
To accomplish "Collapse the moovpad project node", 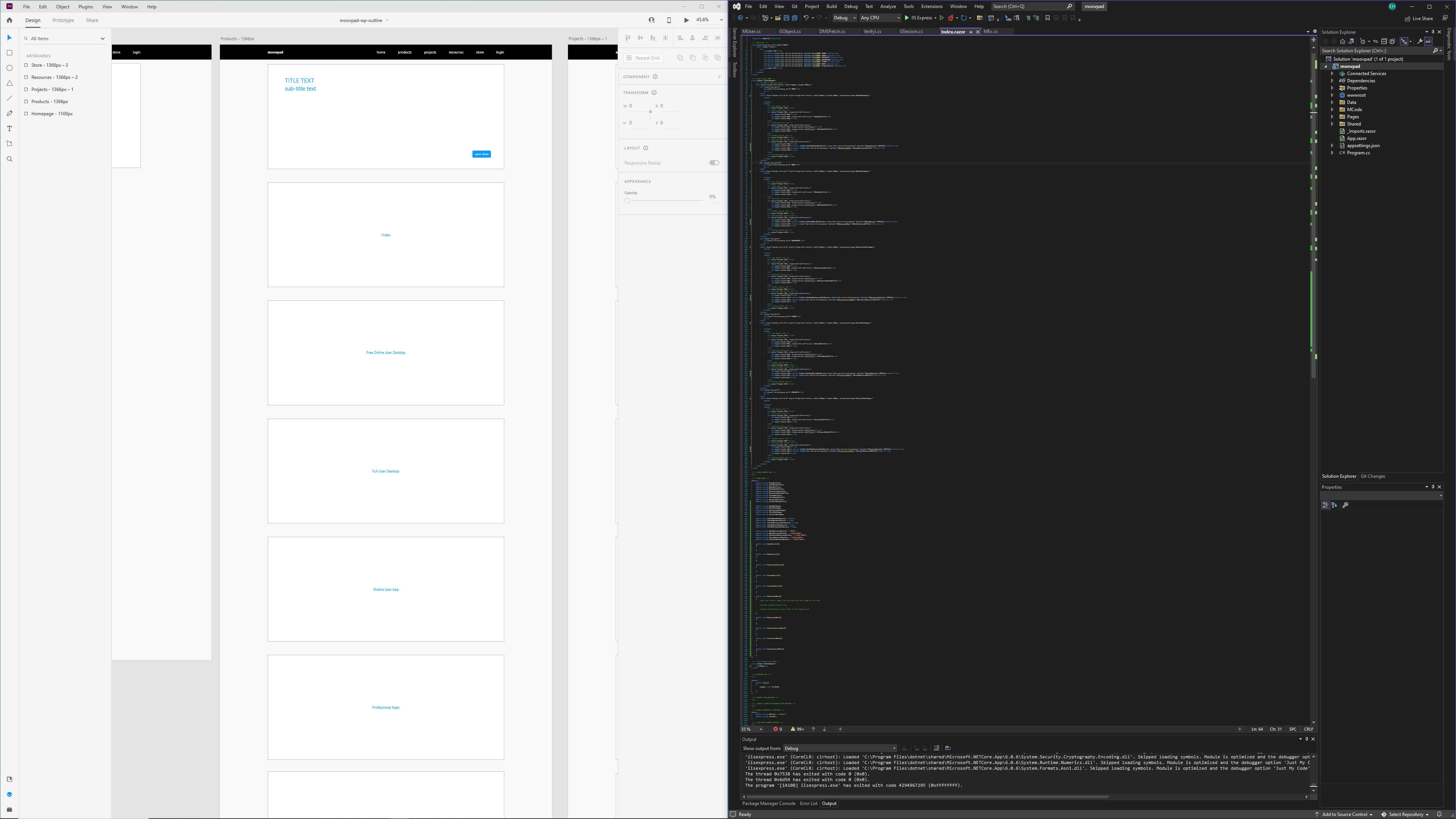I will click(1326, 66).
